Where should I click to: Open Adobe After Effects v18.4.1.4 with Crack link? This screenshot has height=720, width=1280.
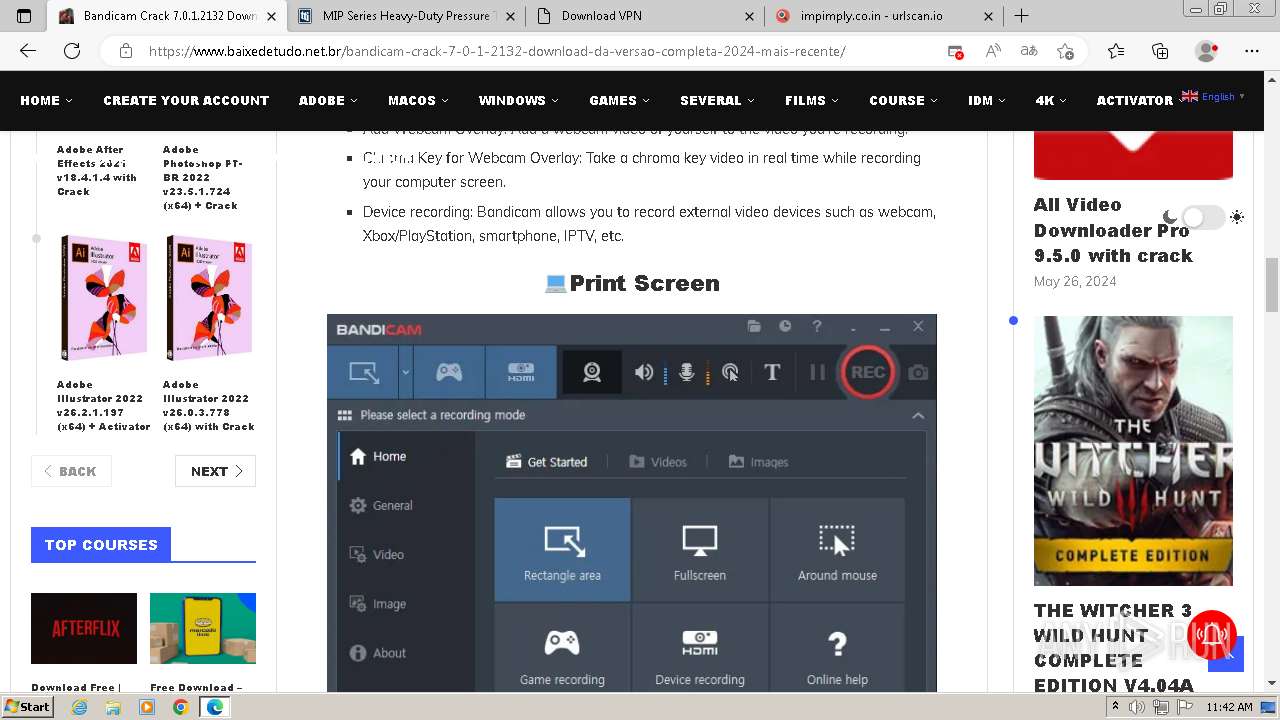click(97, 171)
